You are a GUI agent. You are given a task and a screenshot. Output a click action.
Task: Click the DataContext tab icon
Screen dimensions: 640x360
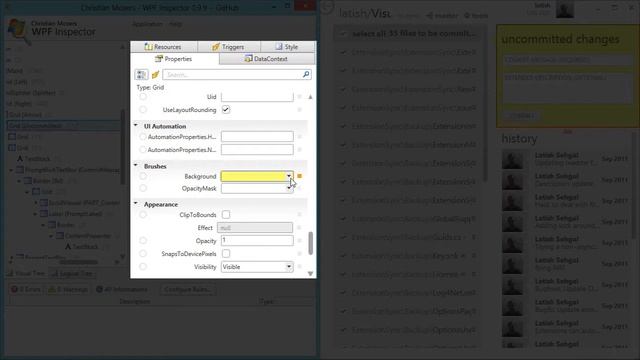coord(248,59)
